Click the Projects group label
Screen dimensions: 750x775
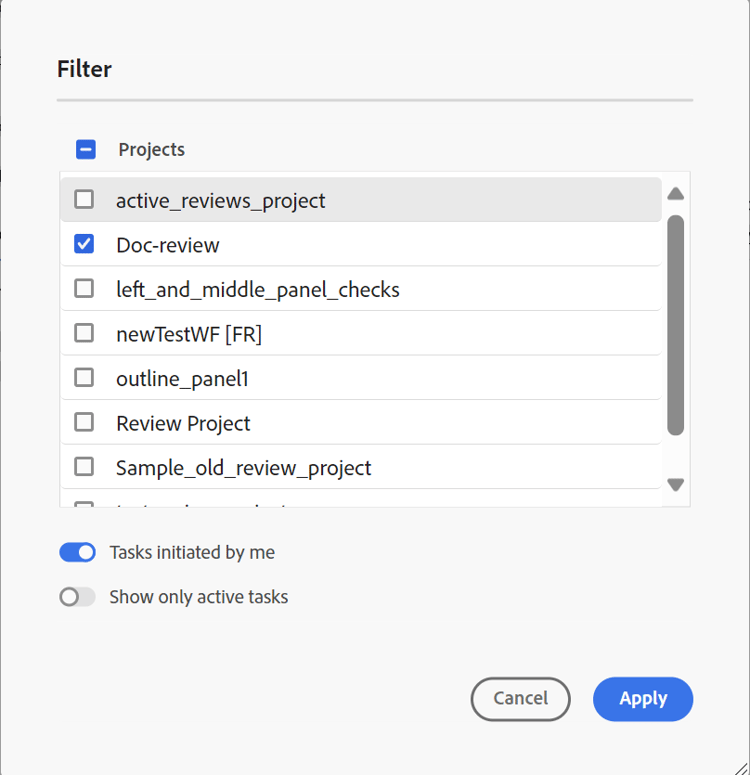click(x=151, y=150)
